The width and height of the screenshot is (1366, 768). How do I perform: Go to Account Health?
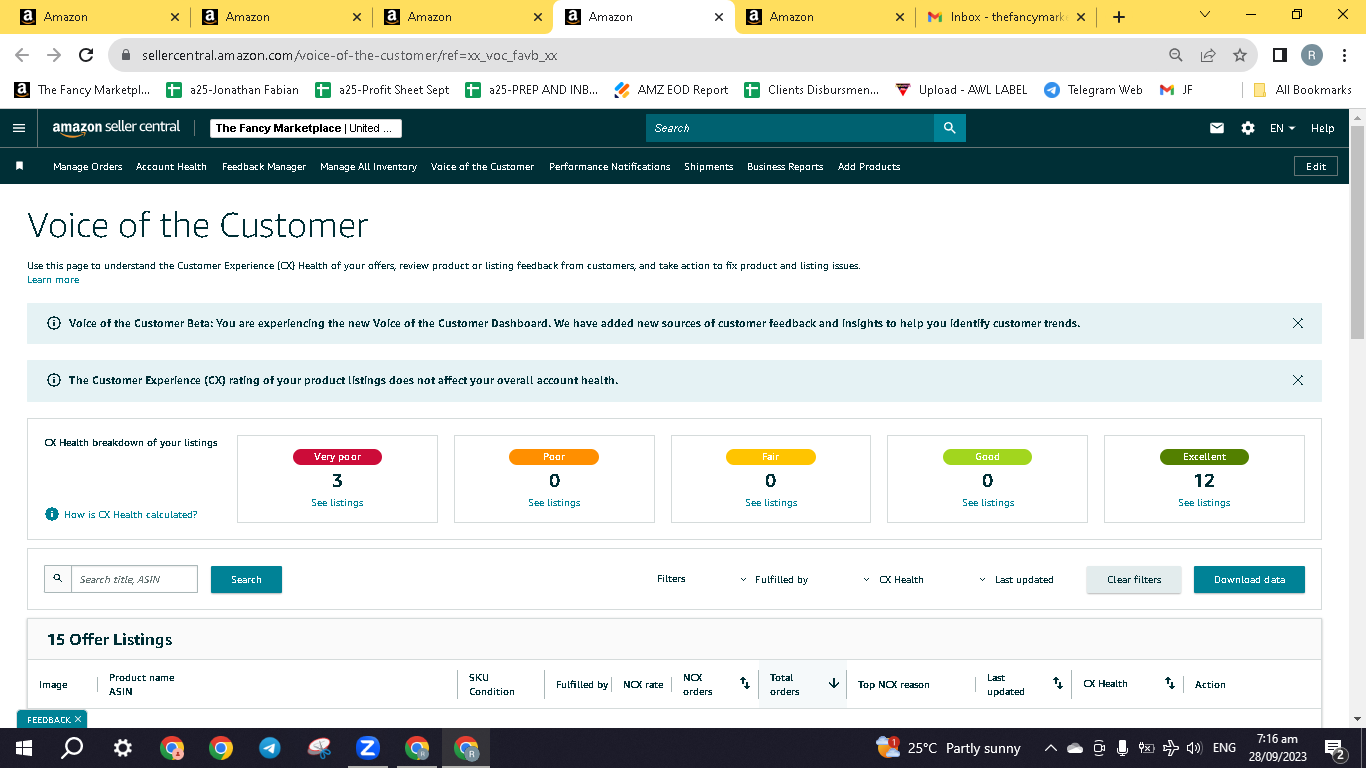[x=171, y=166]
